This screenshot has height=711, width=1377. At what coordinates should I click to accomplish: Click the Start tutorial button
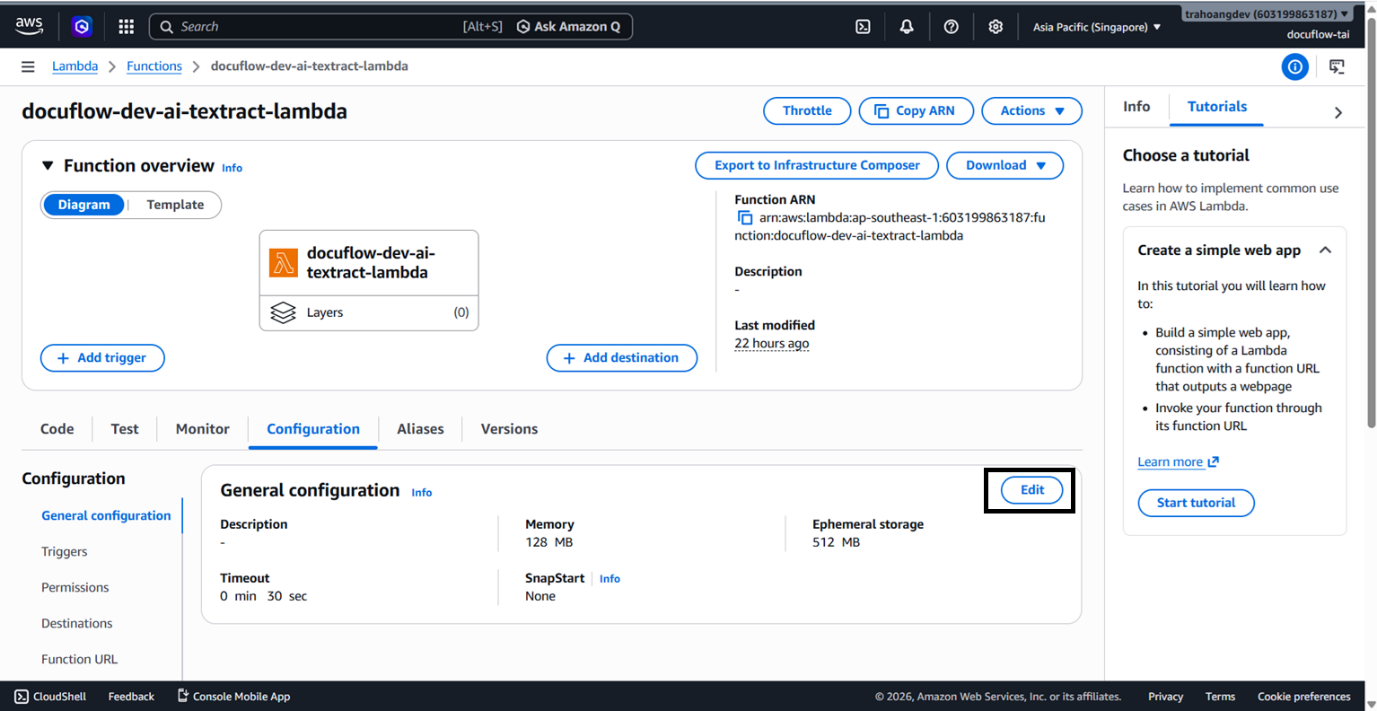click(x=1196, y=503)
